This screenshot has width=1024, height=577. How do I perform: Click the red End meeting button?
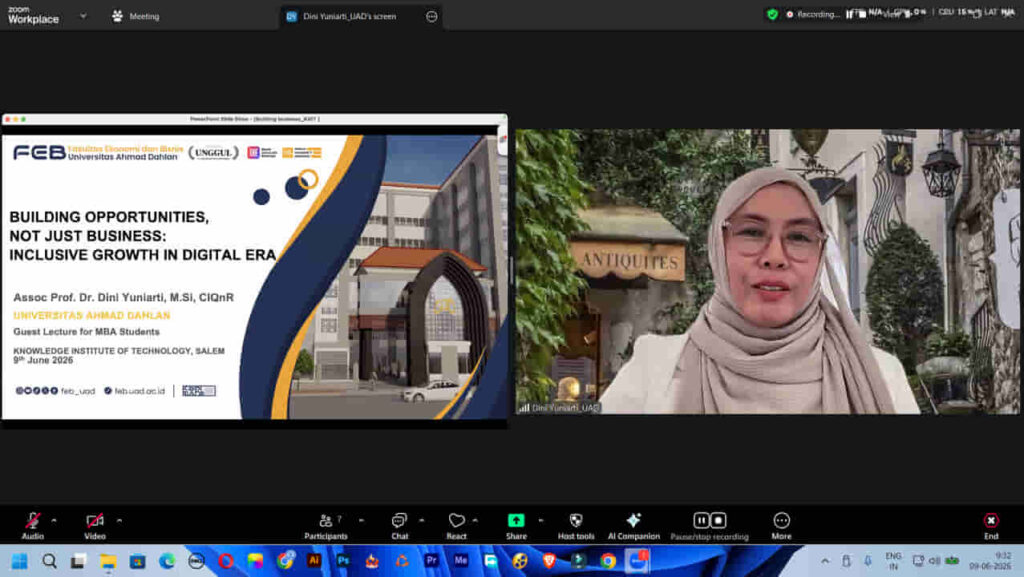[991, 526]
